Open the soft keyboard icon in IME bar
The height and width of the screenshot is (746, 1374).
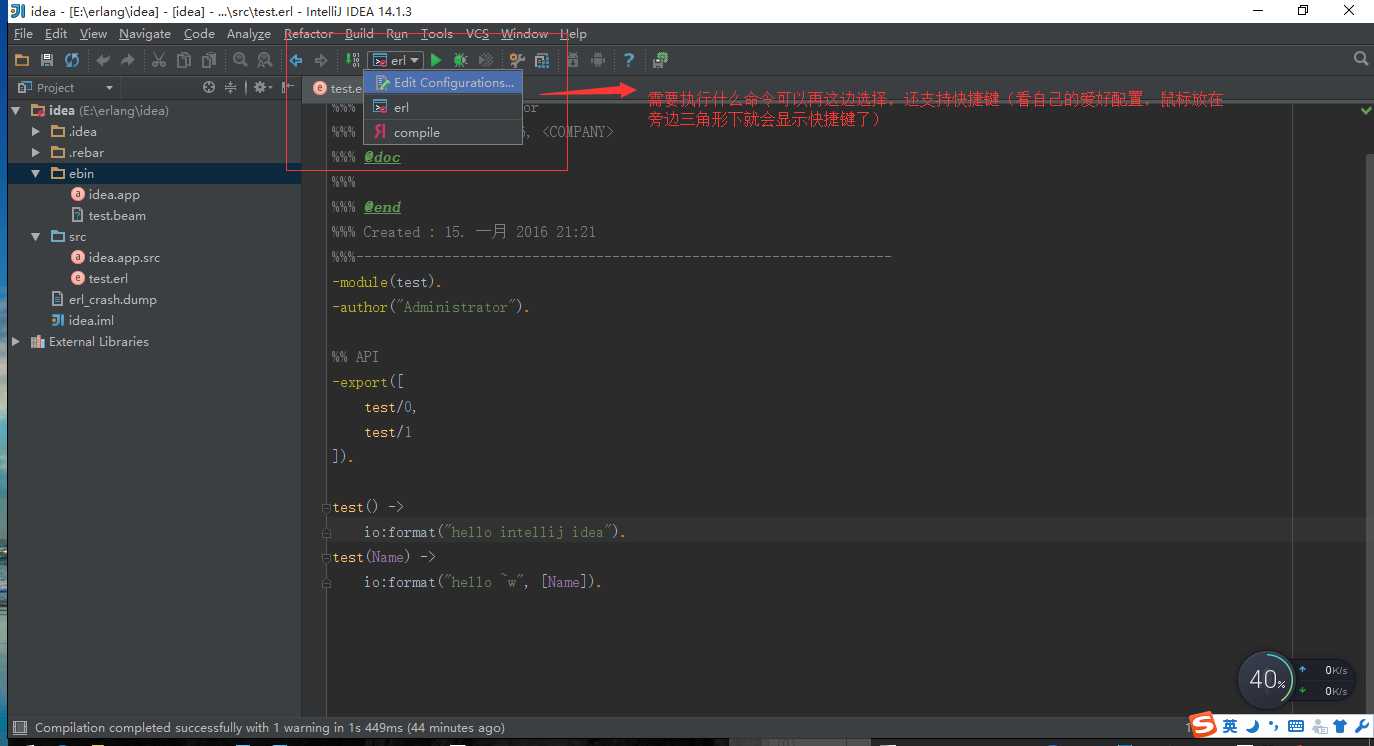[x=1296, y=726]
